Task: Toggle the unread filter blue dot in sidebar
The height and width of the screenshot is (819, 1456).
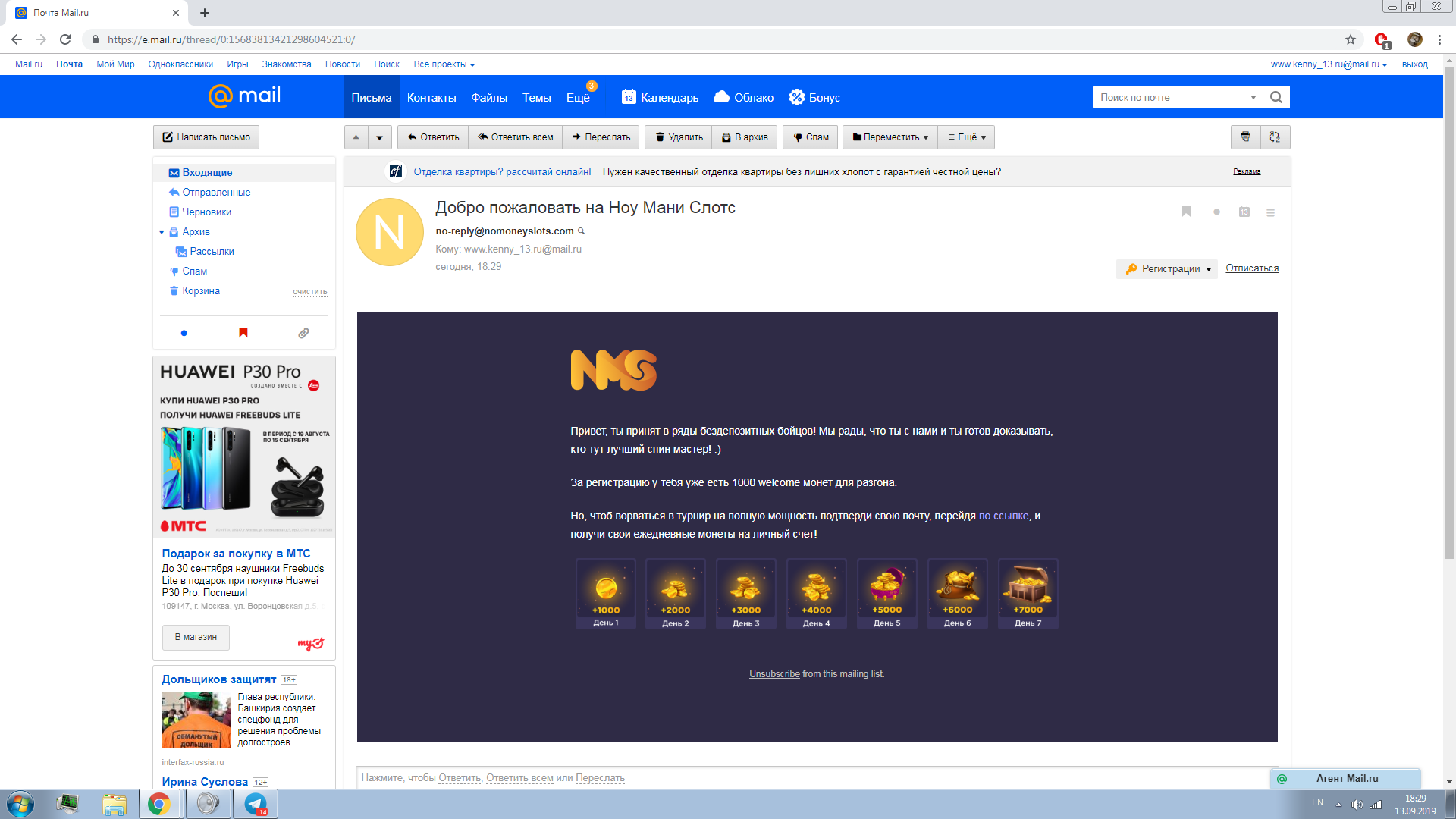Action: 184,333
